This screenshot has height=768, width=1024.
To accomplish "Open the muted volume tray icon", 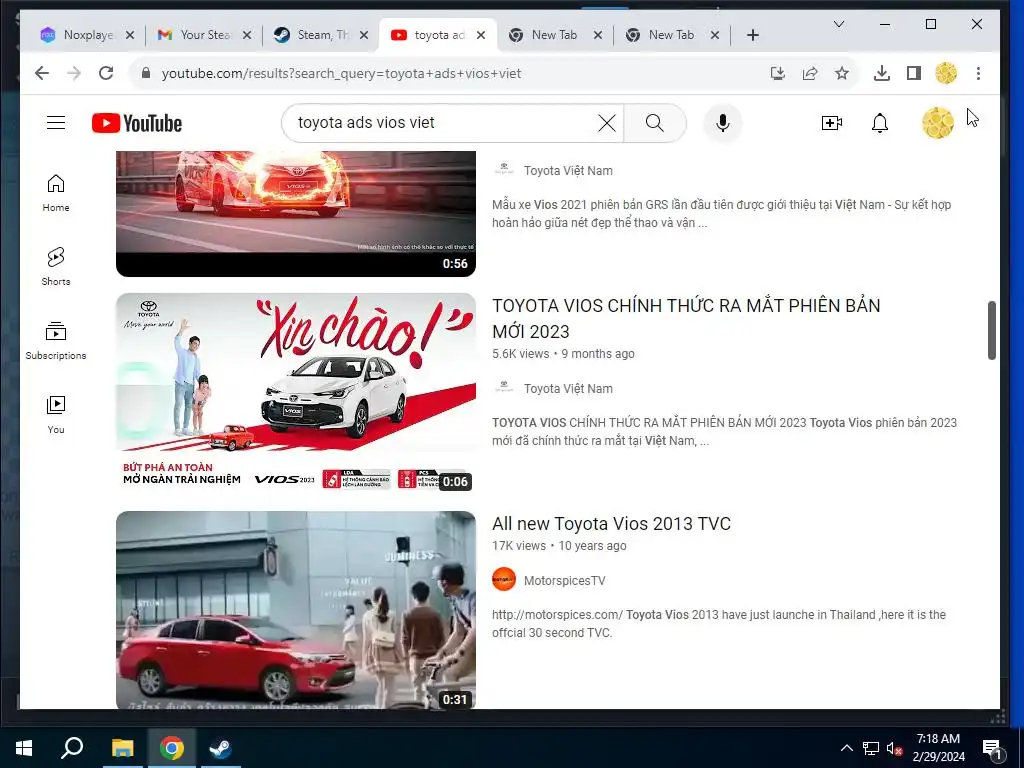I will tap(894, 748).
